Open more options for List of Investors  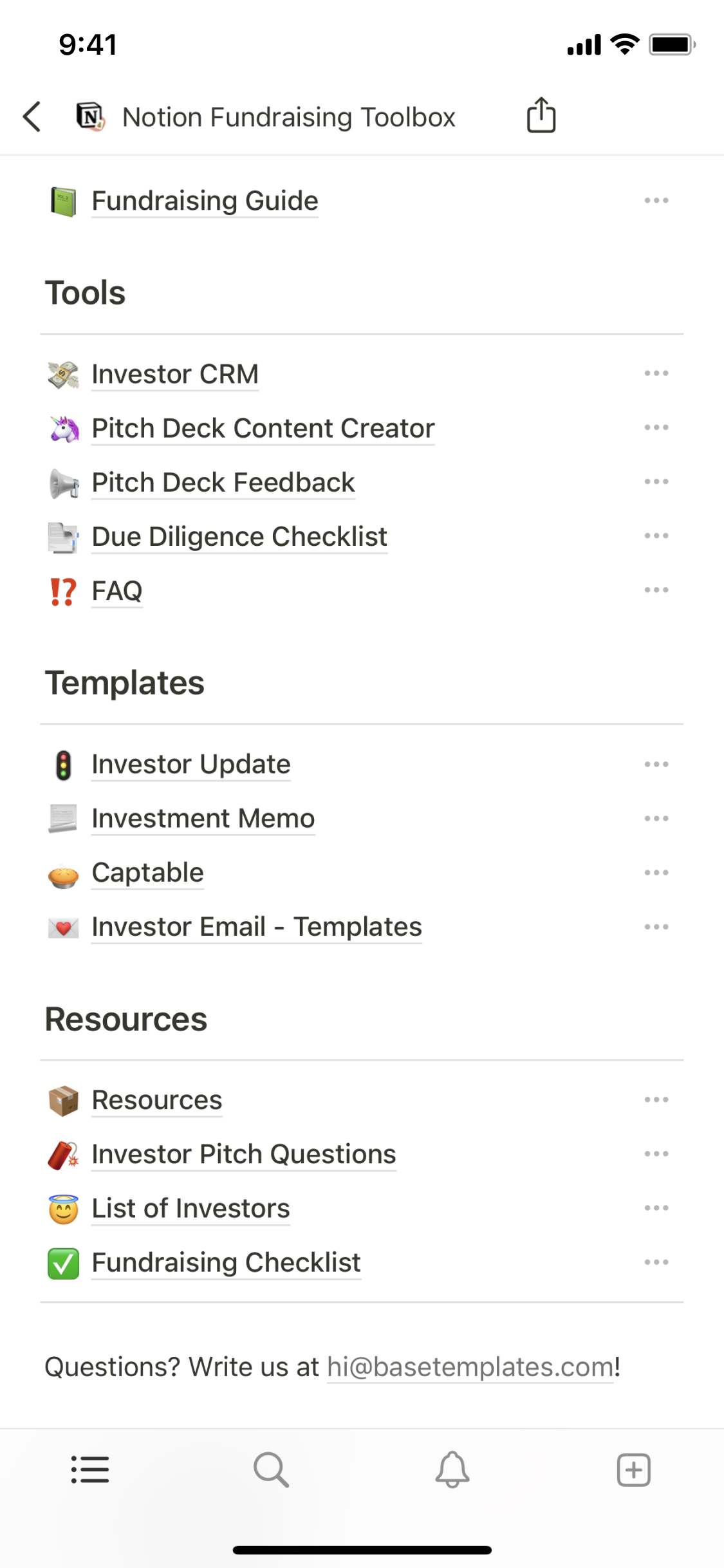point(656,1209)
